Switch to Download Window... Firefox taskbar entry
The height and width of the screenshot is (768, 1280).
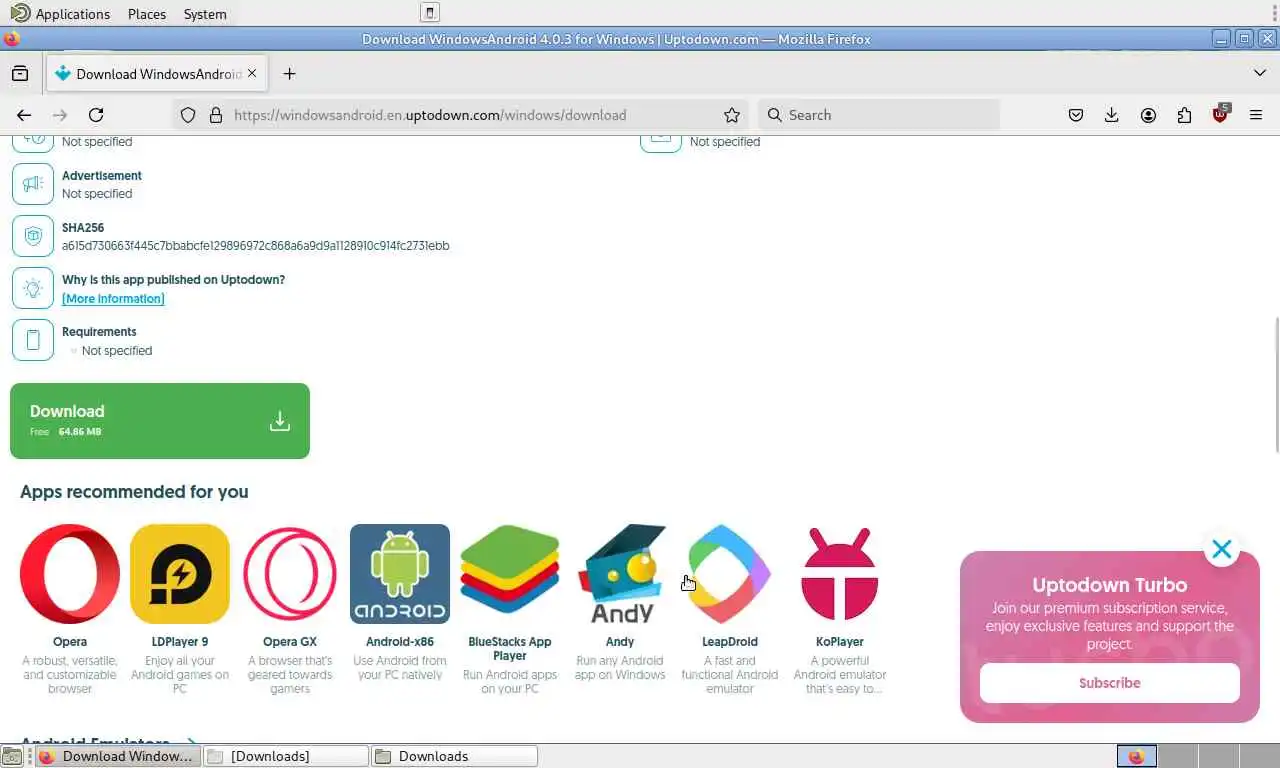pyautogui.click(x=118, y=756)
